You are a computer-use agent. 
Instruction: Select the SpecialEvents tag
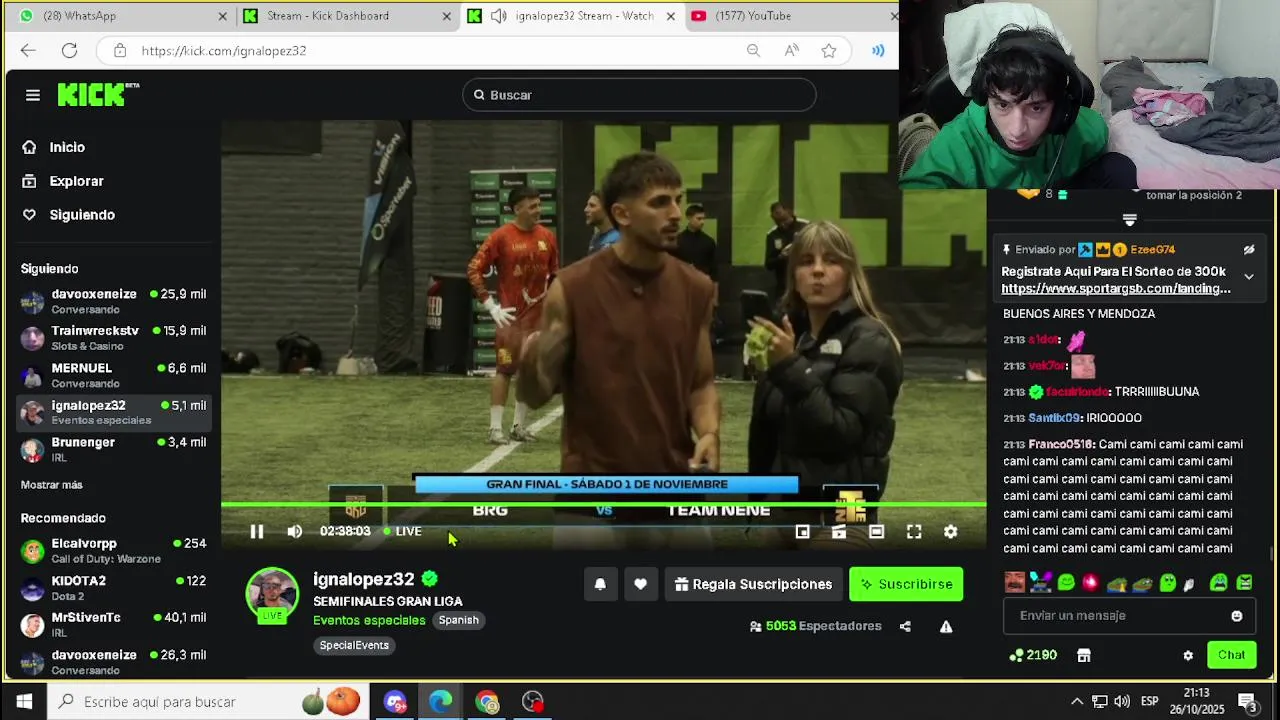[x=354, y=645]
